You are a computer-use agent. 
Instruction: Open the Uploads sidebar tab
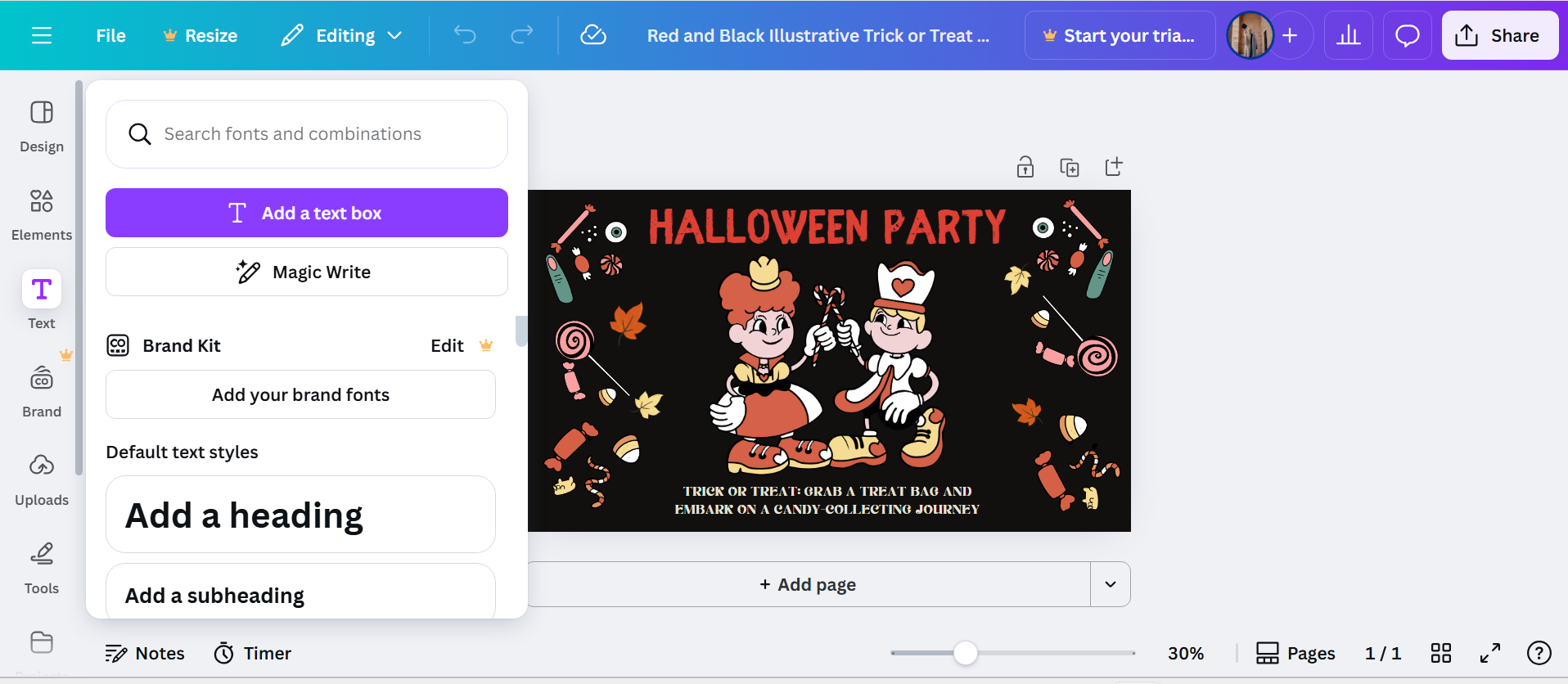42,479
